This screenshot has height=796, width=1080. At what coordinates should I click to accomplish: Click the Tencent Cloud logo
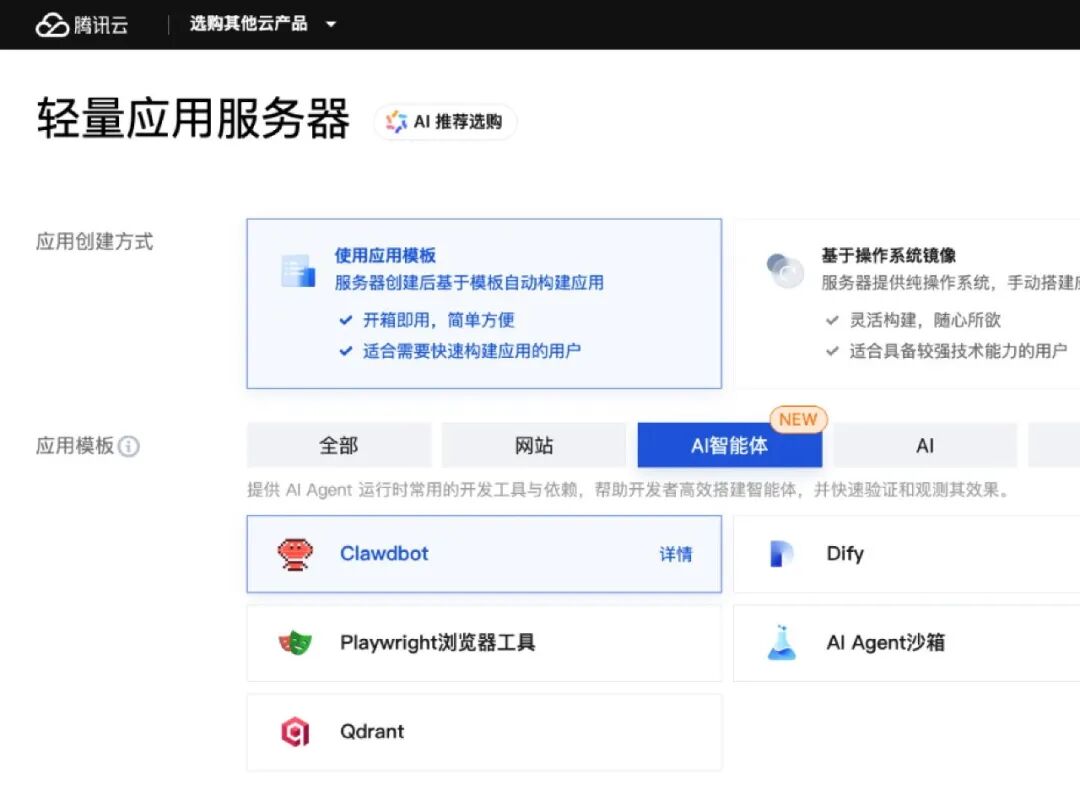tap(82, 25)
